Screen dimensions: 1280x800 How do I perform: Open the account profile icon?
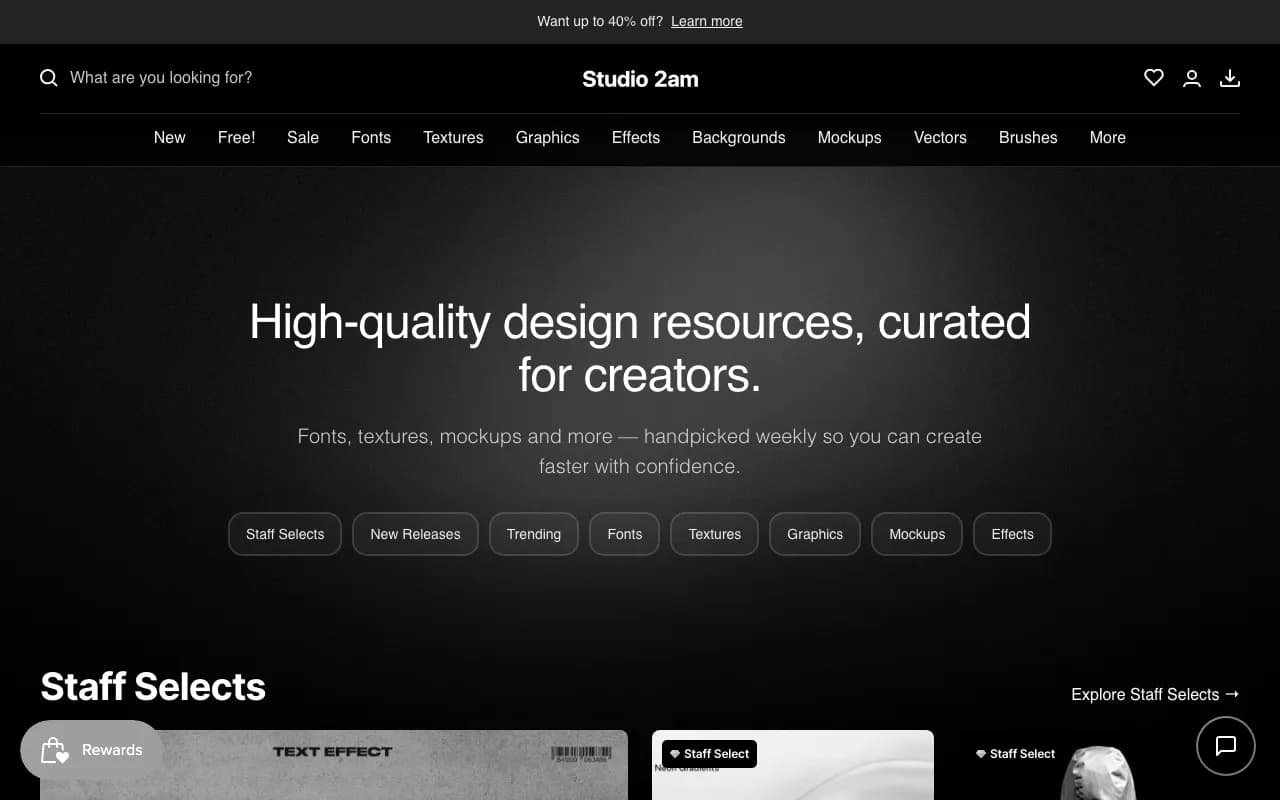coord(1192,78)
